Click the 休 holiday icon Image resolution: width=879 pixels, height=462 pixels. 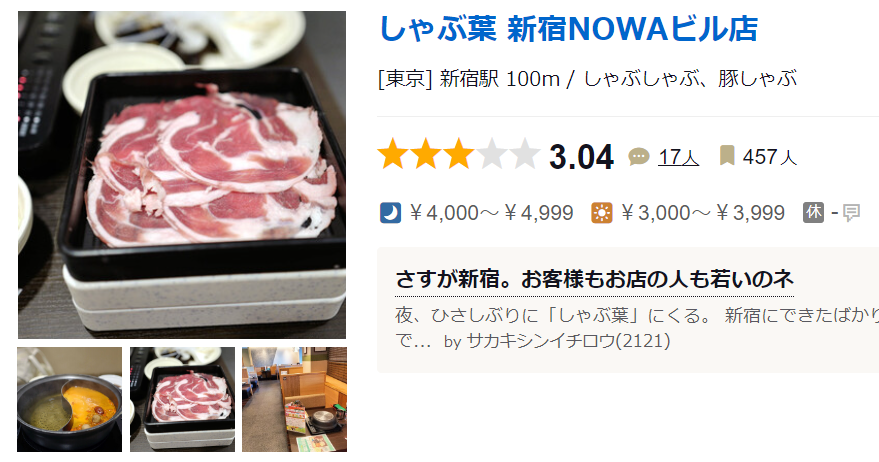pos(813,212)
